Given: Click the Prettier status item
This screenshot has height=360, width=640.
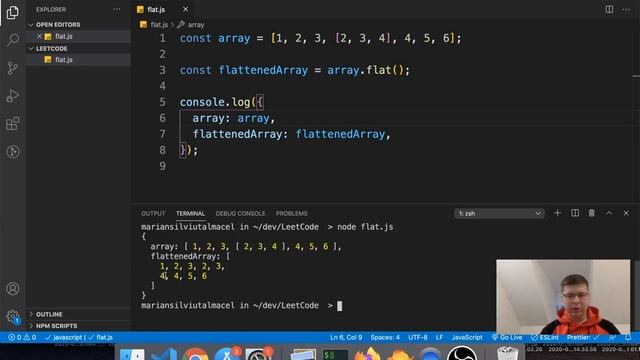Looking at the screenshot, I should [x=583, y=338].
